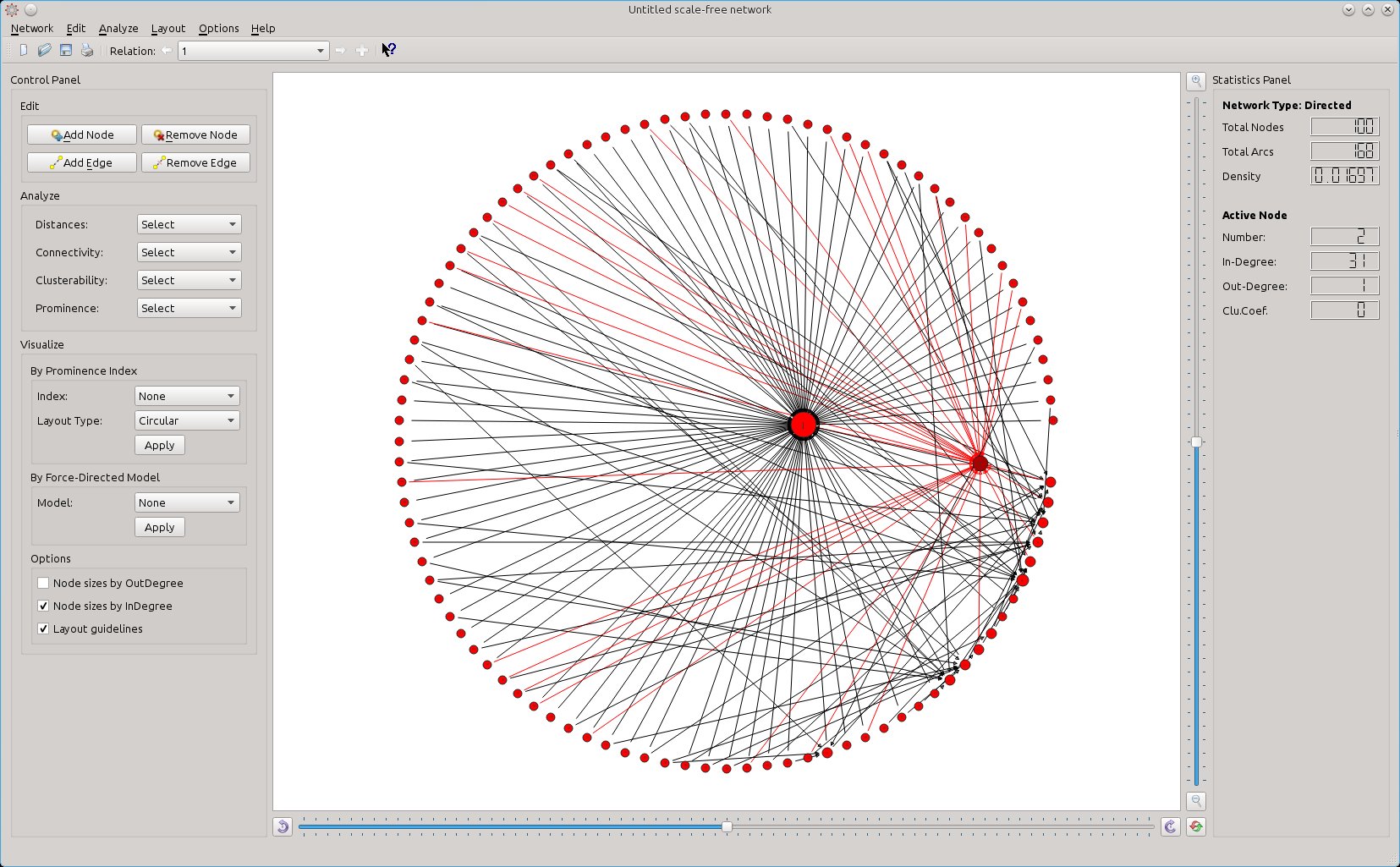1400x867 pixels.
Task: Rotate the graph counterclockwise with the left icon
Action: pos(283,826)
